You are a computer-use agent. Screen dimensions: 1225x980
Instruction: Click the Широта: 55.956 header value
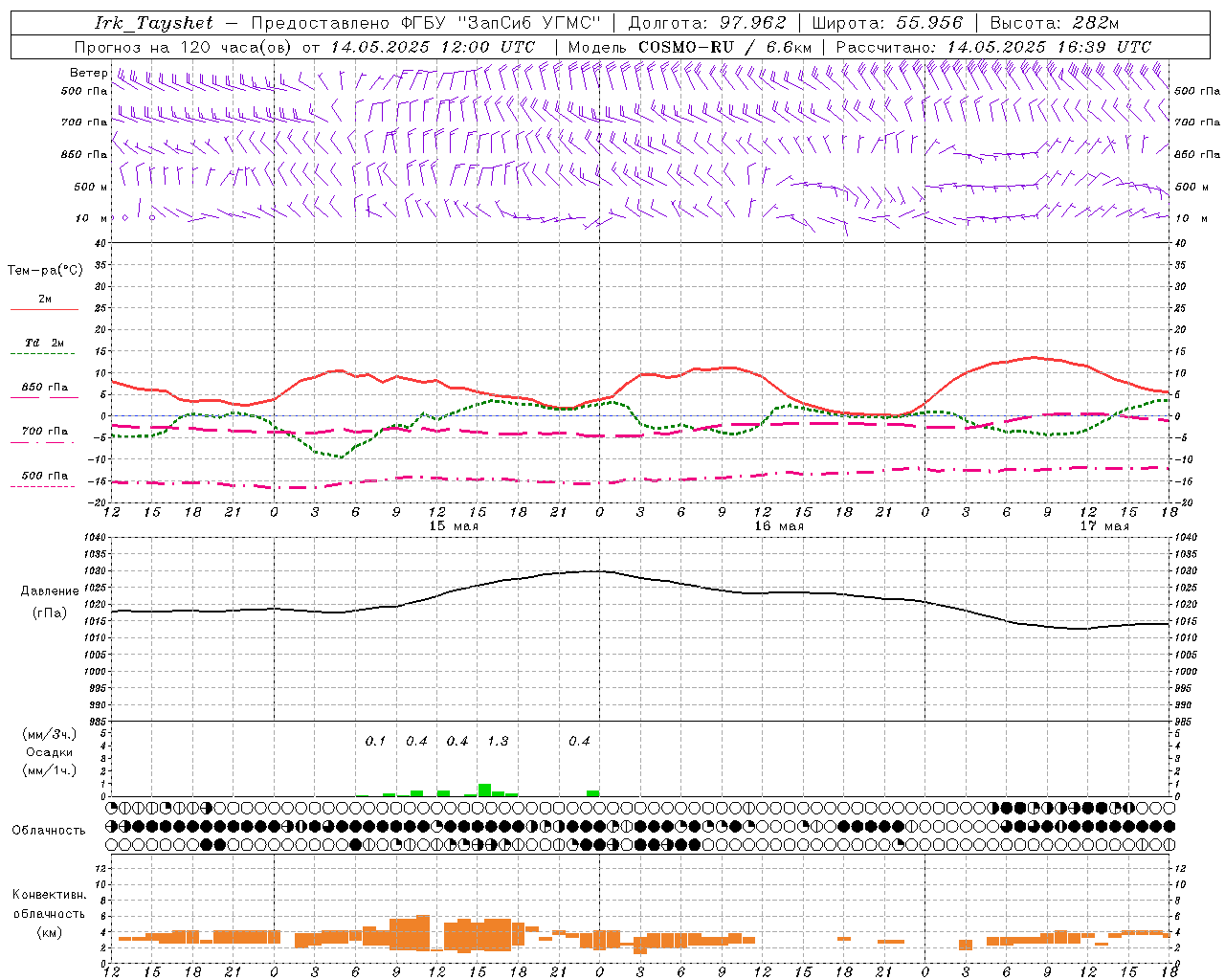click(x=886, y=23)
